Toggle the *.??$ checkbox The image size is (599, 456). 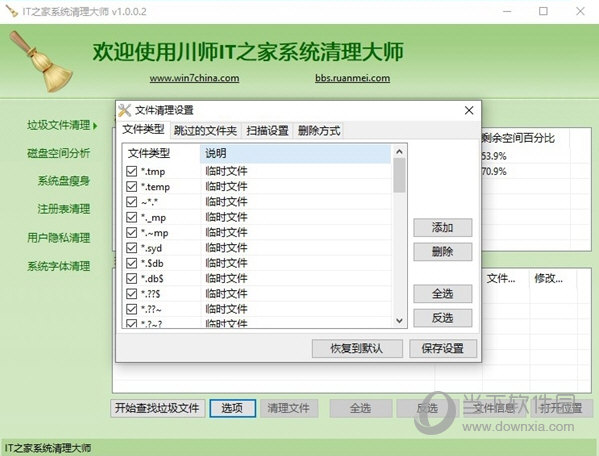131,294
